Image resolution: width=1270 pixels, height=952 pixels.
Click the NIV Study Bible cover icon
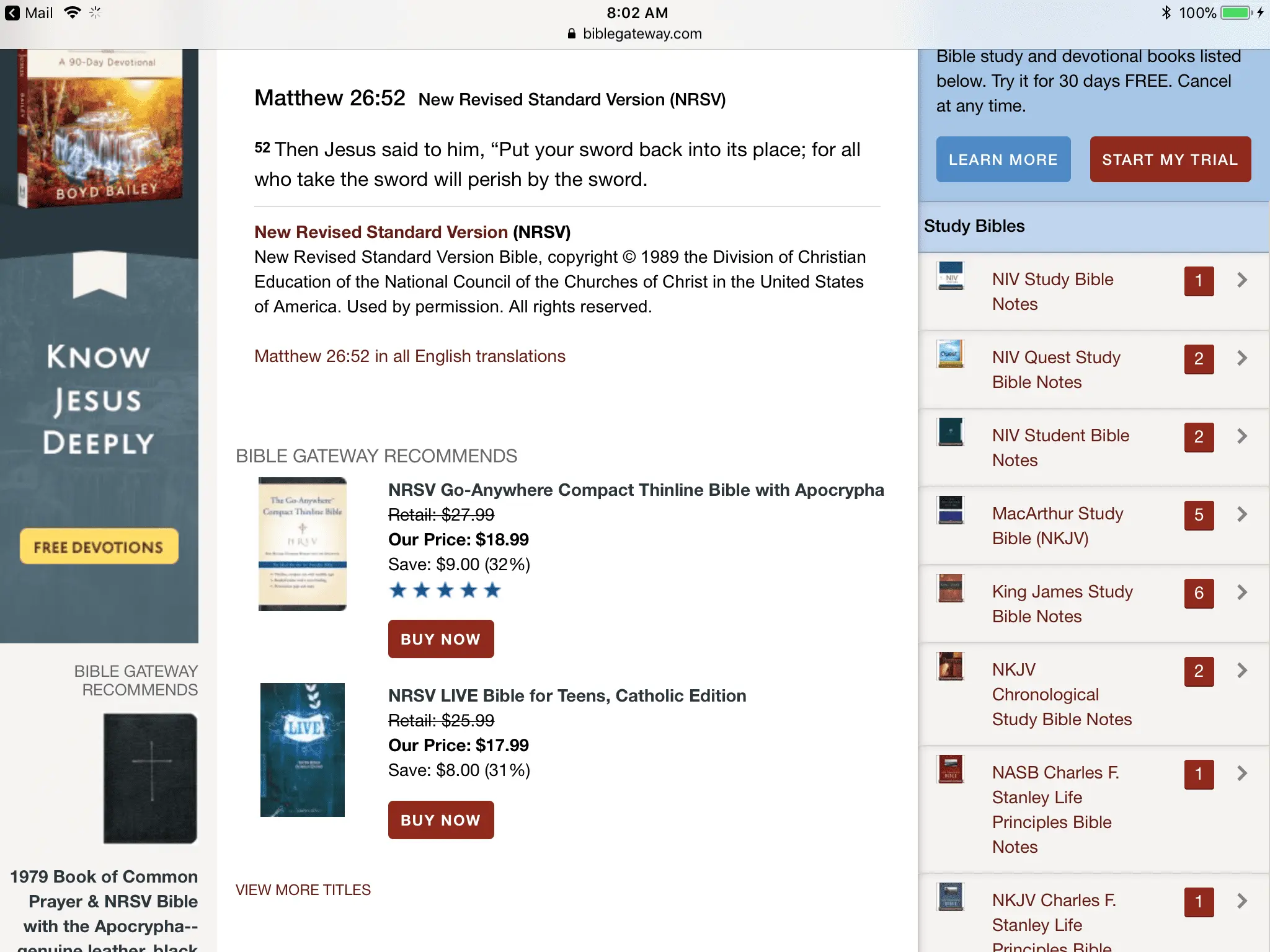click(951, 276)
